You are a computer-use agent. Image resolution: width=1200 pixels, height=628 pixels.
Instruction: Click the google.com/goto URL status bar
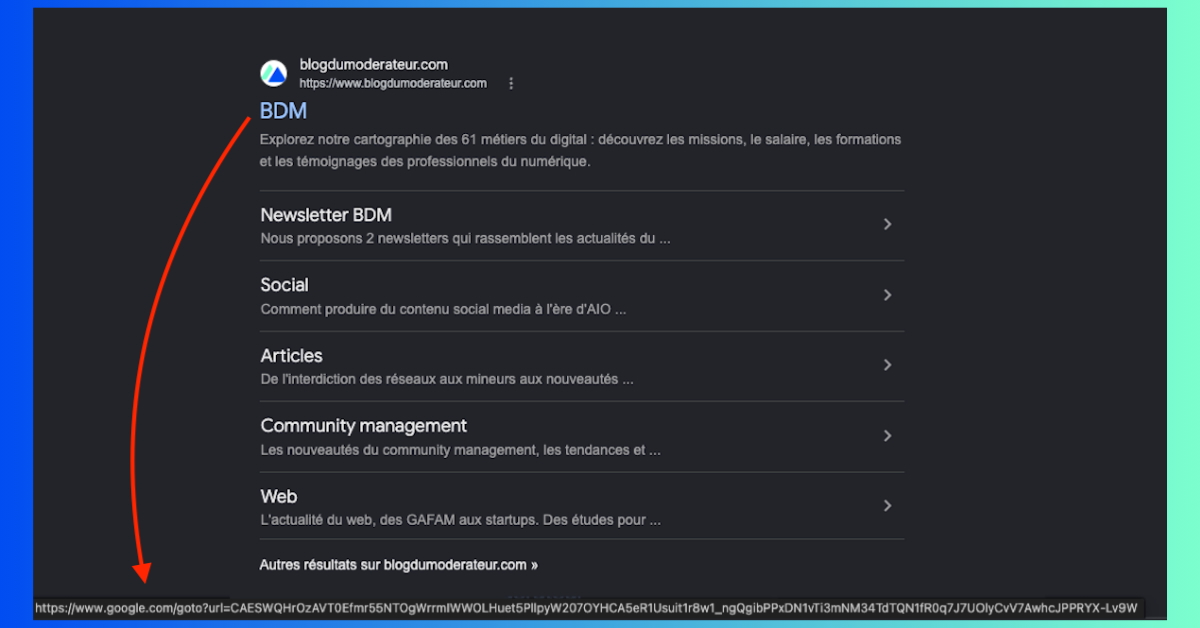[587, 608]
